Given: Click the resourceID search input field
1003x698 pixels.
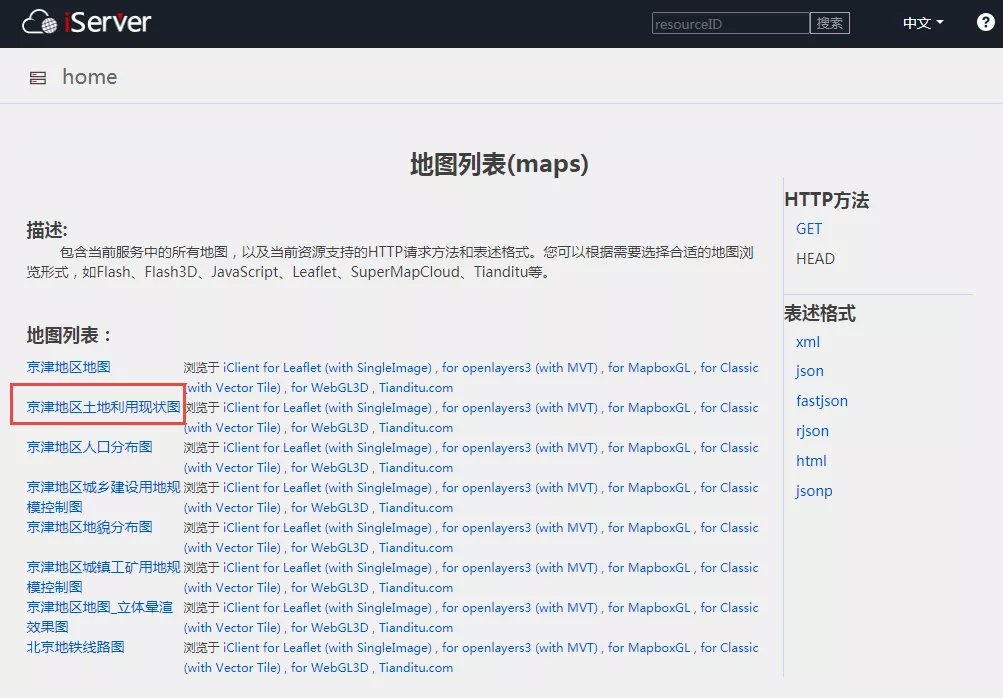Looking at the screenshot, I should pyautogui.click(x=731, y=24).
